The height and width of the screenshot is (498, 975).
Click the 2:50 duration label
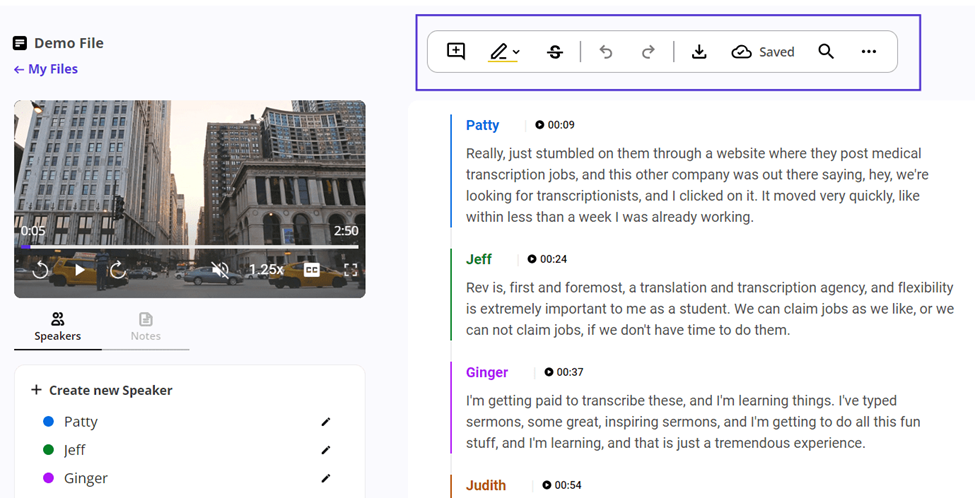pyautogui.click(x=346, y=231)
